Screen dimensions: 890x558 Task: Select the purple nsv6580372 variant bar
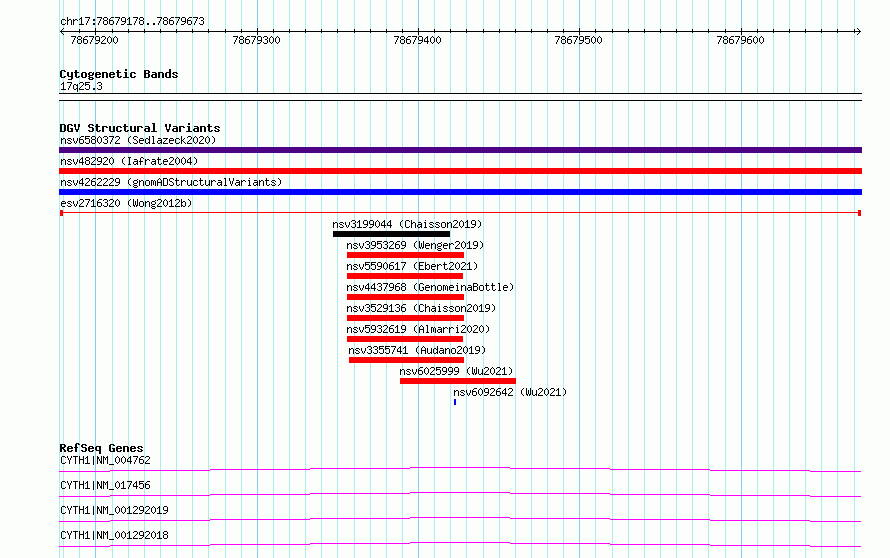[460, 150]
